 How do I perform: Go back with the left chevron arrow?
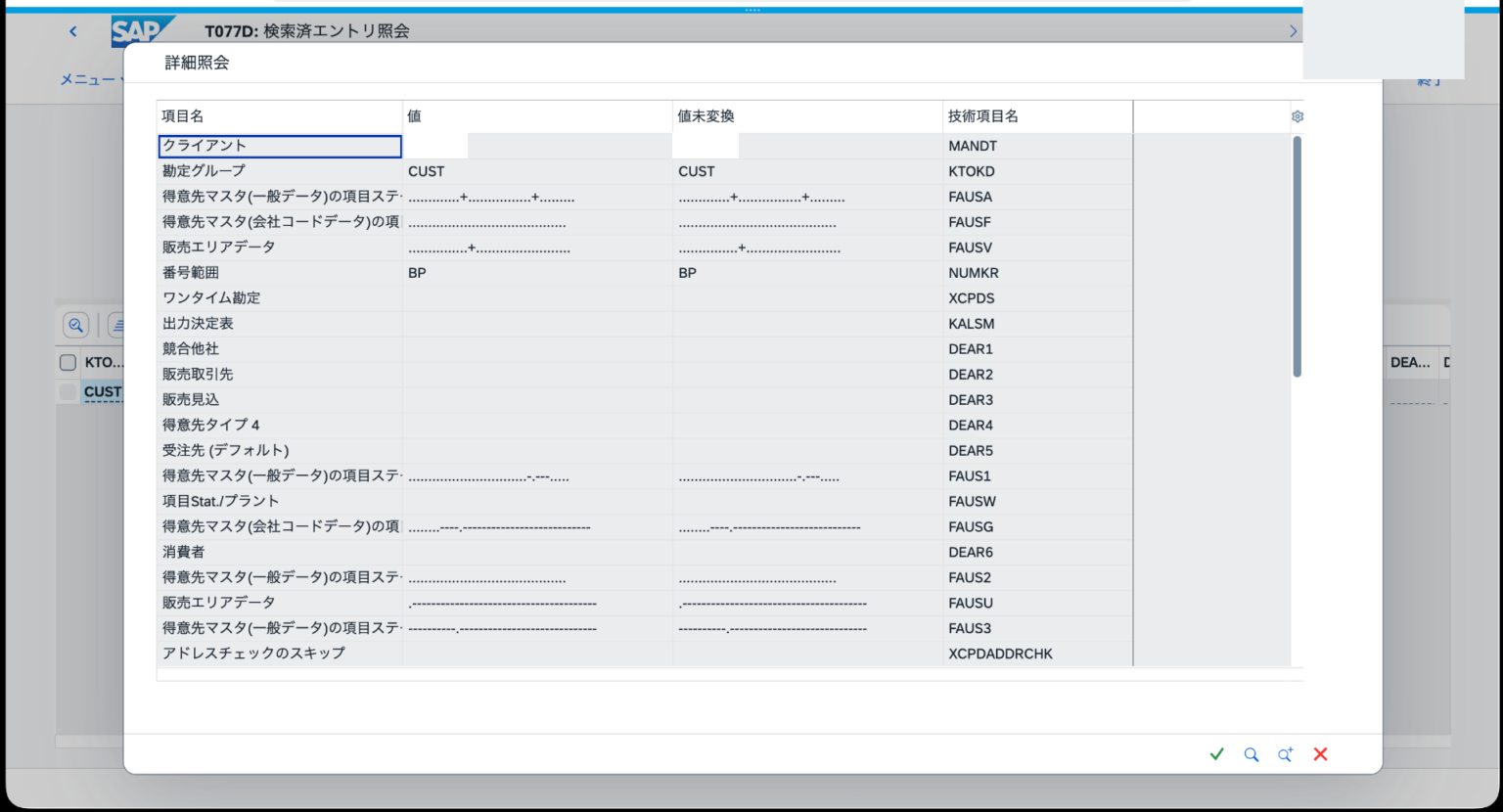click(73, 31)
